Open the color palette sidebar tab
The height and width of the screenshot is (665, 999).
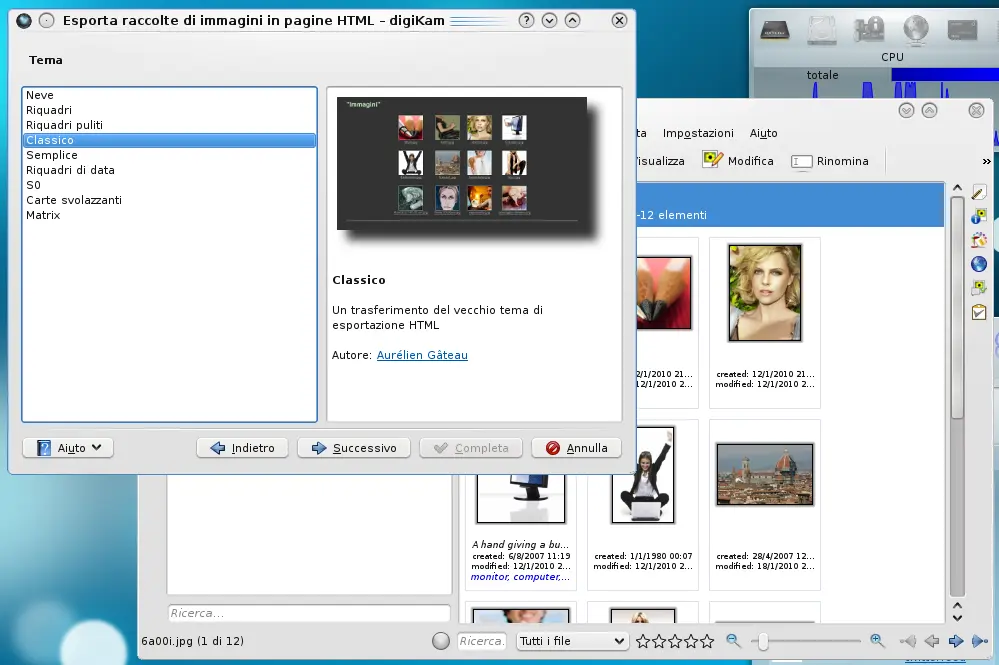[x=979, y=240]
